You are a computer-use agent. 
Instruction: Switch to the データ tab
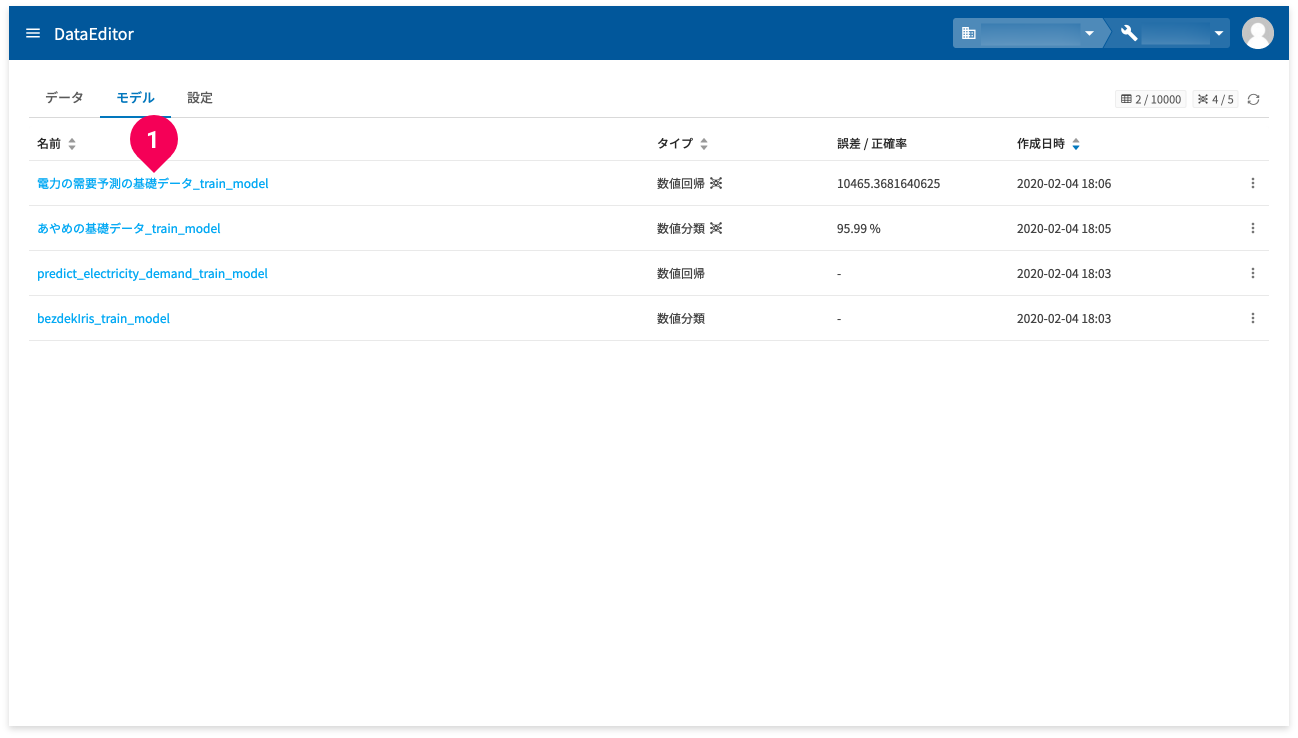(64, 98)
